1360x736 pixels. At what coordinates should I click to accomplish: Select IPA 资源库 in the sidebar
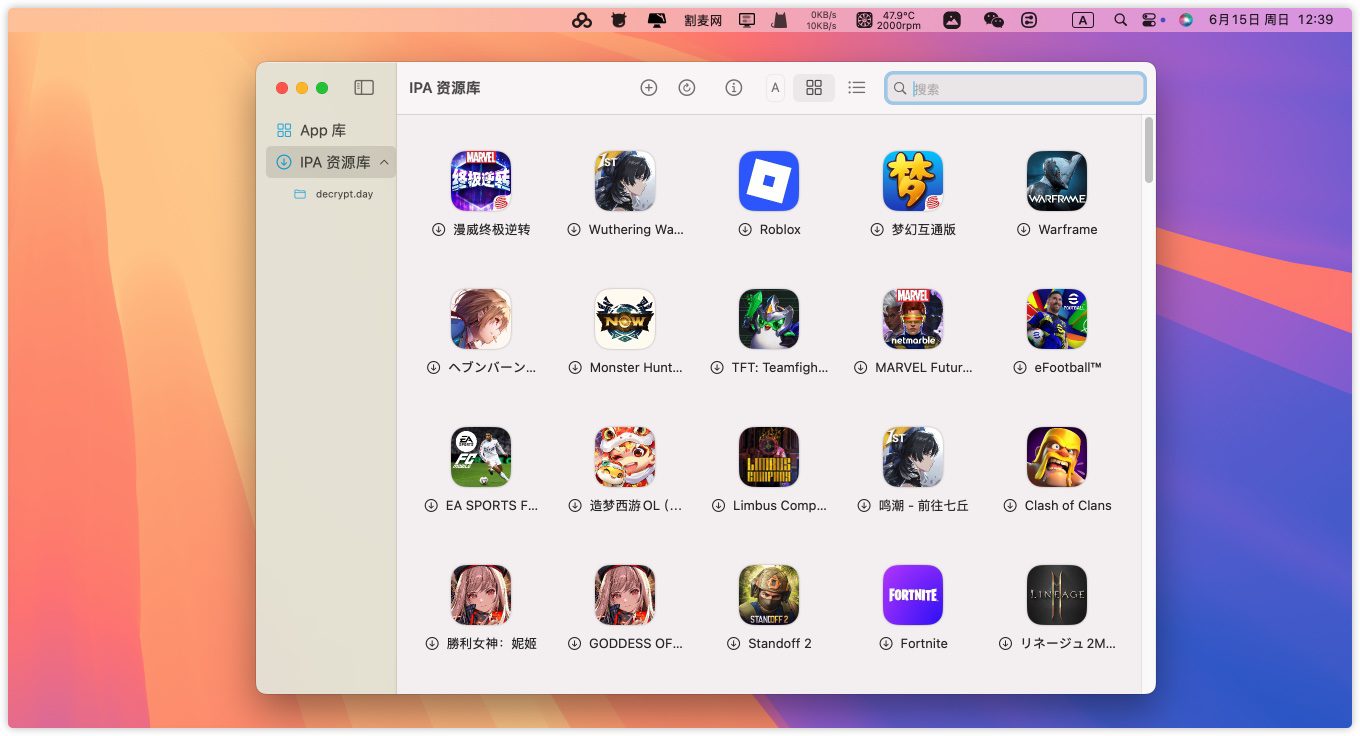[x=330, y=162]
